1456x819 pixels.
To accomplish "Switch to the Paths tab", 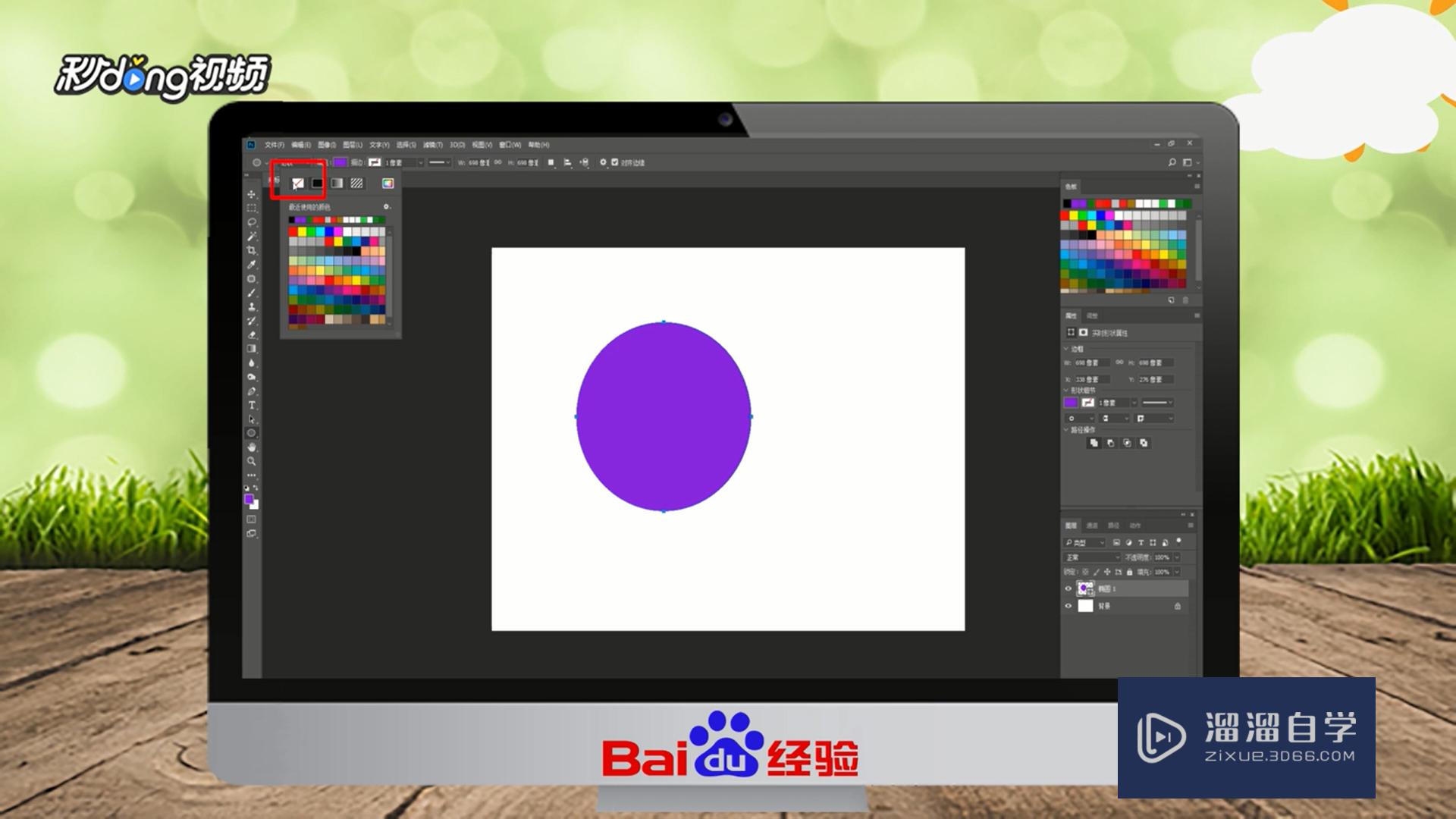I will (1113, 526).
